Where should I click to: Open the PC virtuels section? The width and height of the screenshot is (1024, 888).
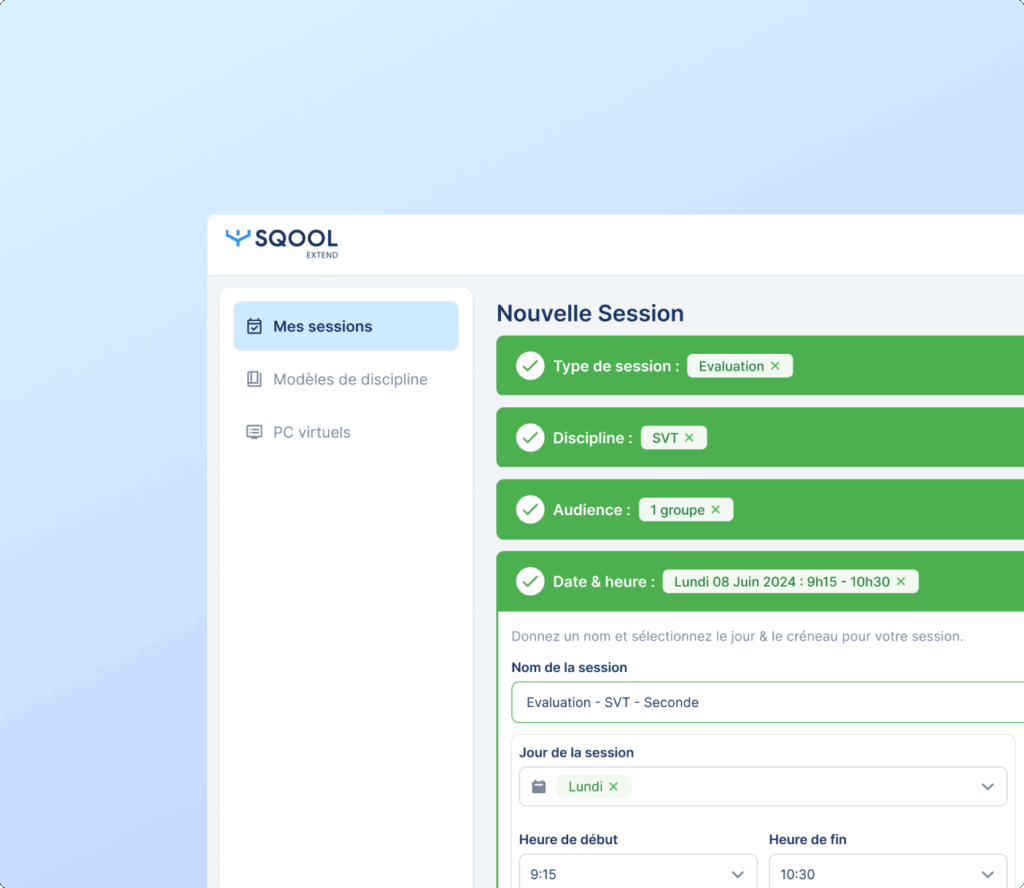(311, 432)
